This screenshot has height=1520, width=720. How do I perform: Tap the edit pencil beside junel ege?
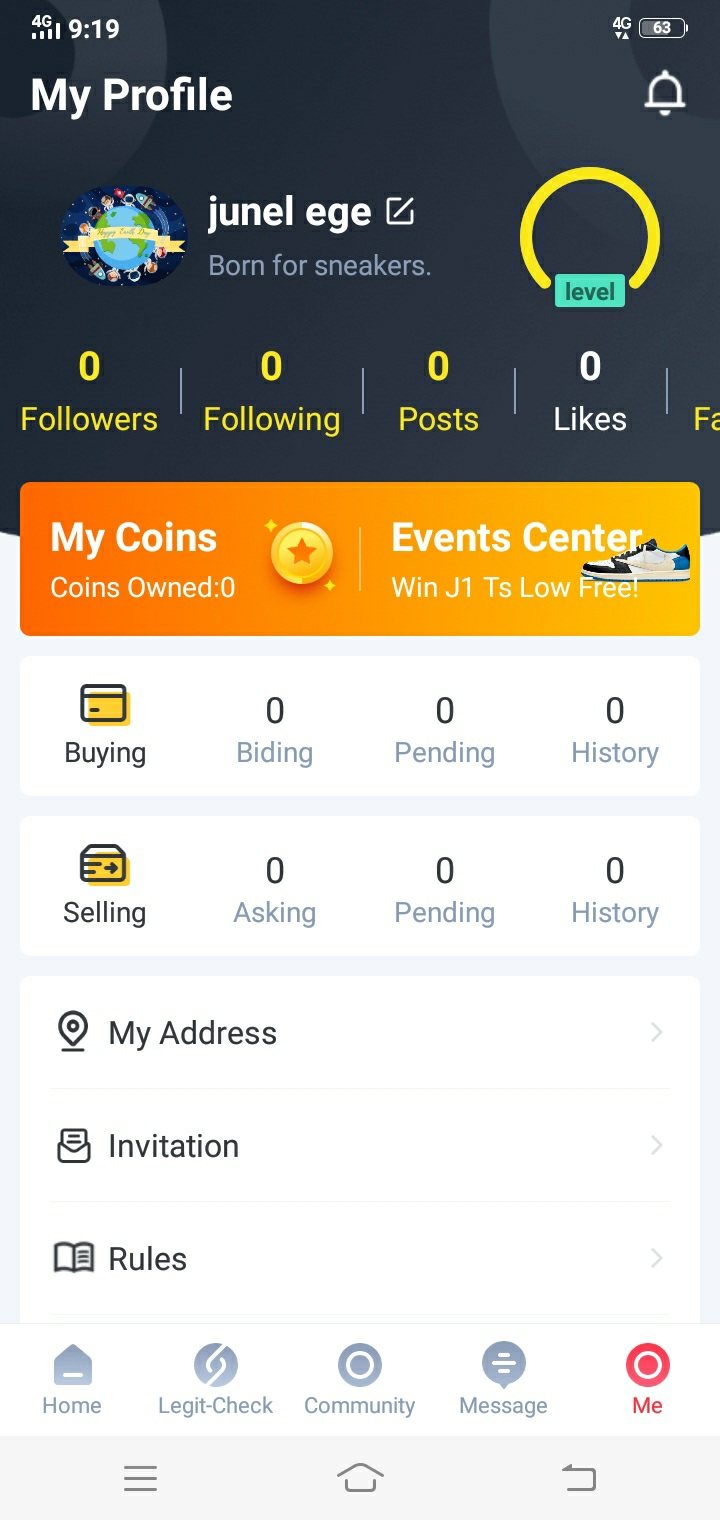tap(400, 211)
